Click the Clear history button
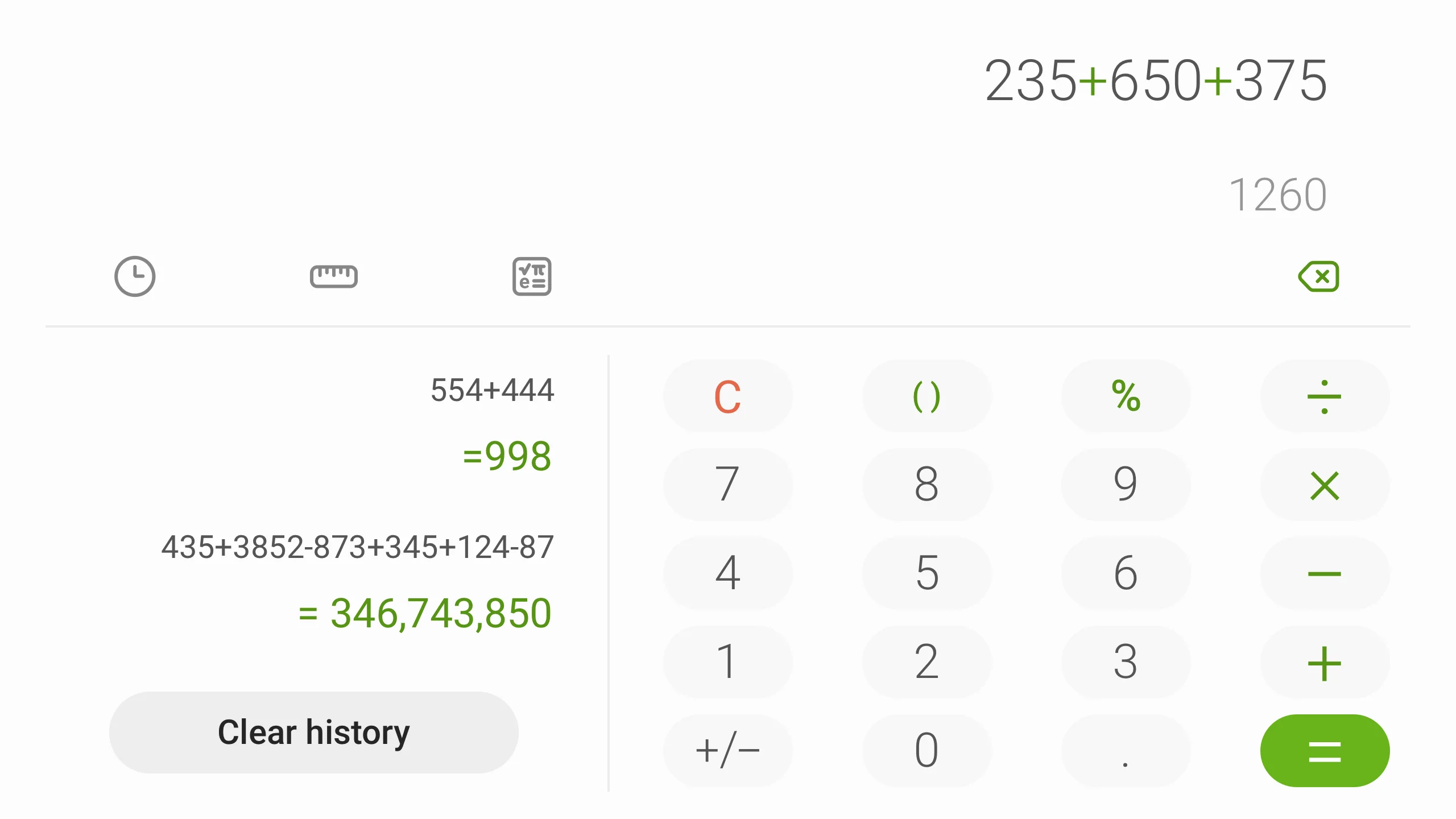Screen dimensions: 1456x819 (314, 732)
